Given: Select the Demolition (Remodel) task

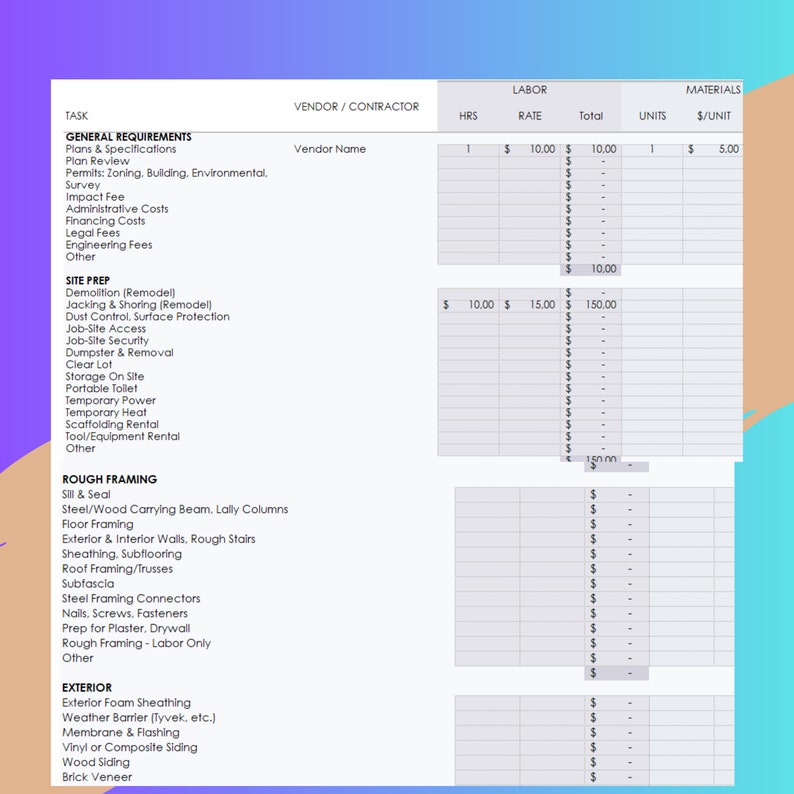Looking at the screenshot, I should coord(120,293).
